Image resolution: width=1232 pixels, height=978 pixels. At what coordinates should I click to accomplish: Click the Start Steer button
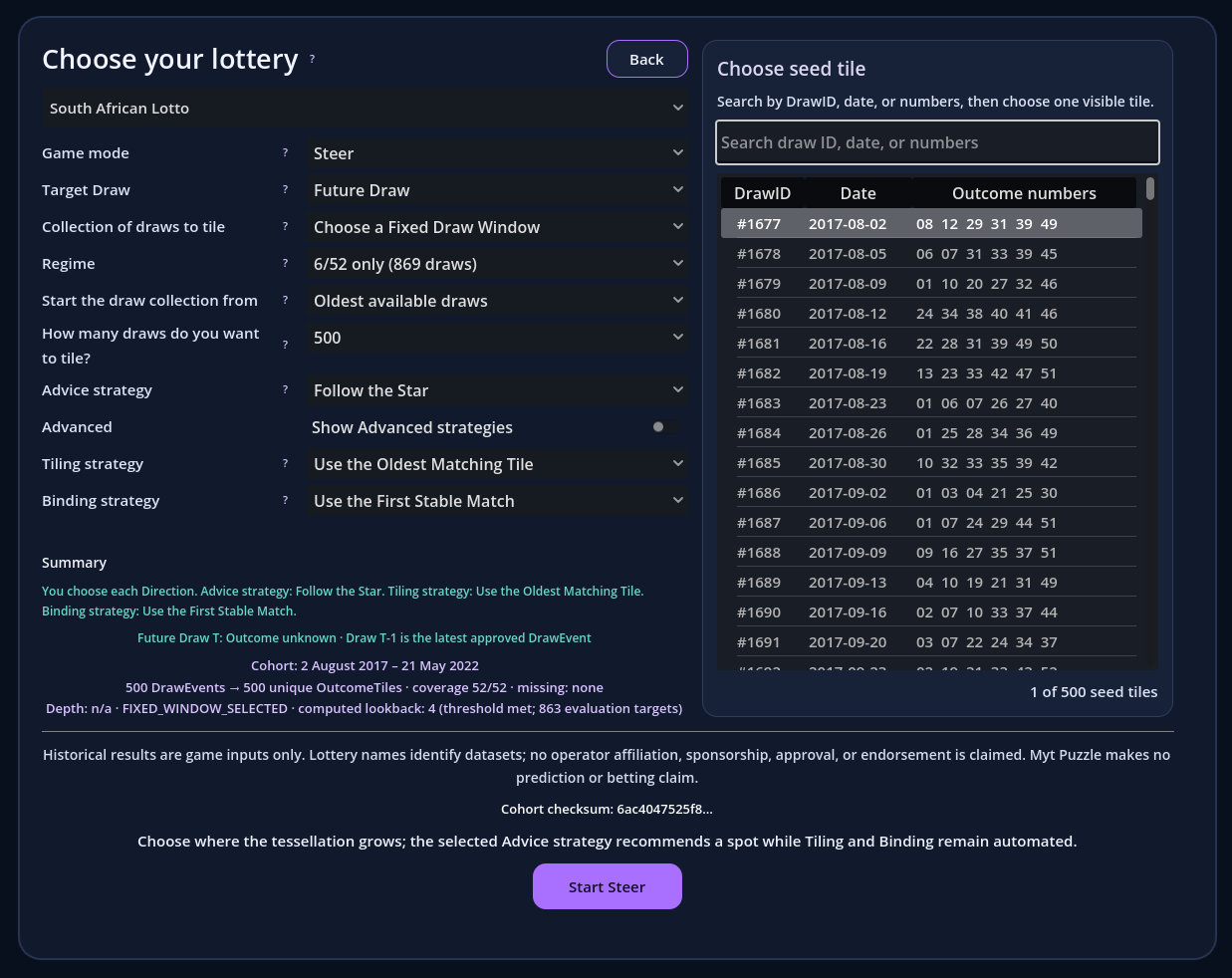tap(608, 886)
